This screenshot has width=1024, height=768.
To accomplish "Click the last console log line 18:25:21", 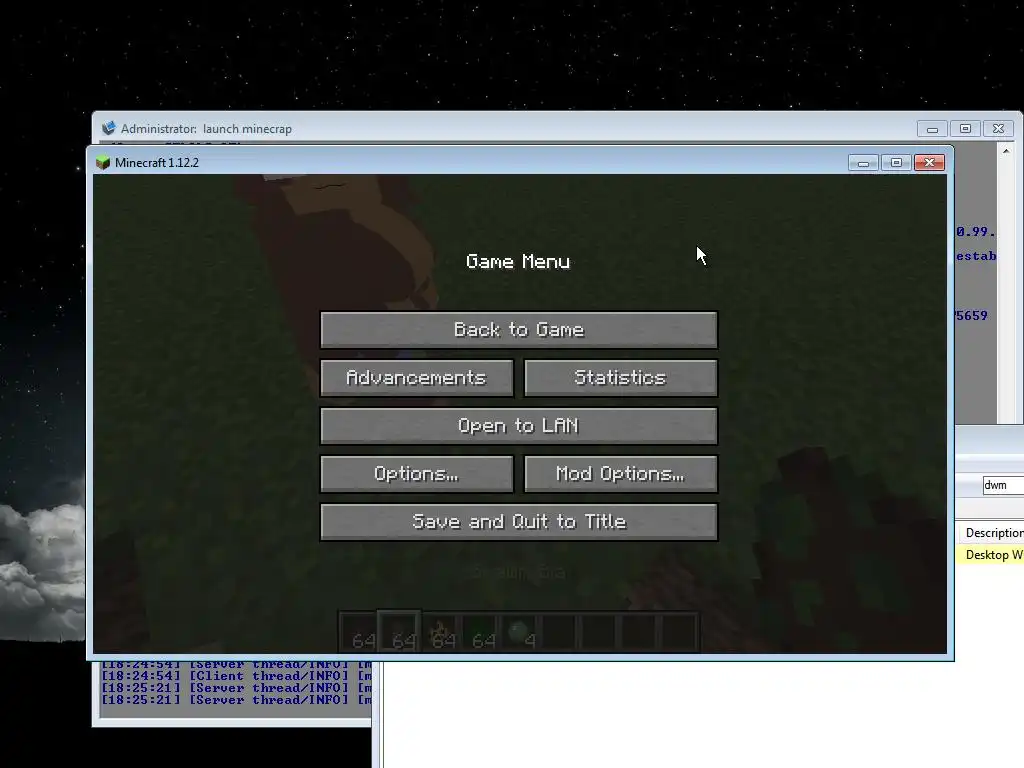I will click(x=236, y=699).
